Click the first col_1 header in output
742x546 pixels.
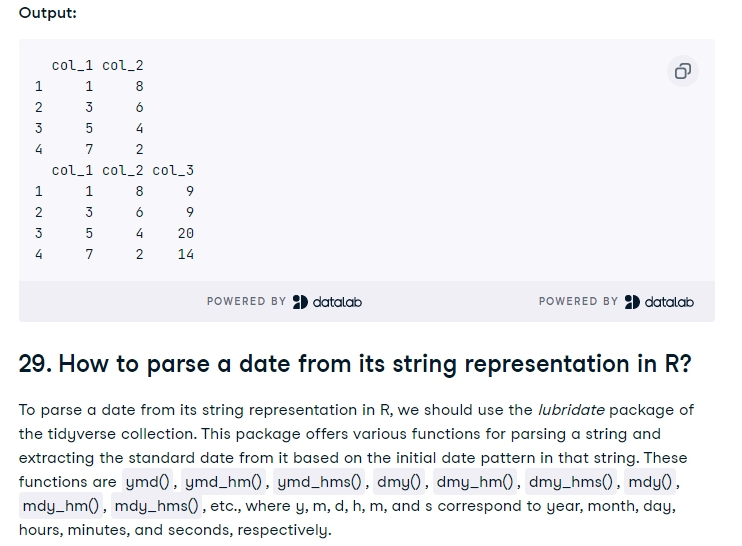click(x=72, y=65)
